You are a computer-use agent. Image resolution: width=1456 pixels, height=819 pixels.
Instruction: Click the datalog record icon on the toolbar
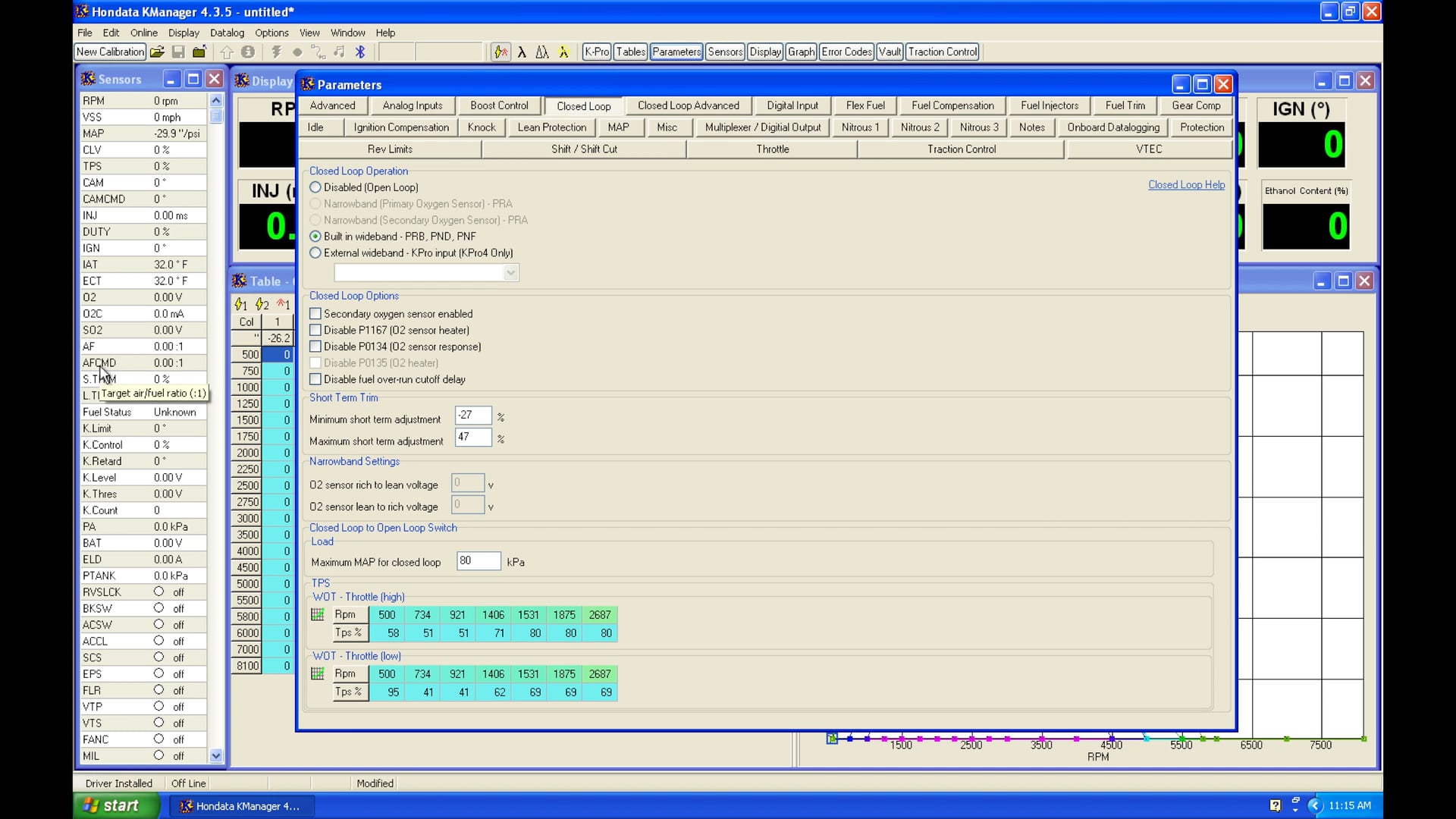point(297,52)
